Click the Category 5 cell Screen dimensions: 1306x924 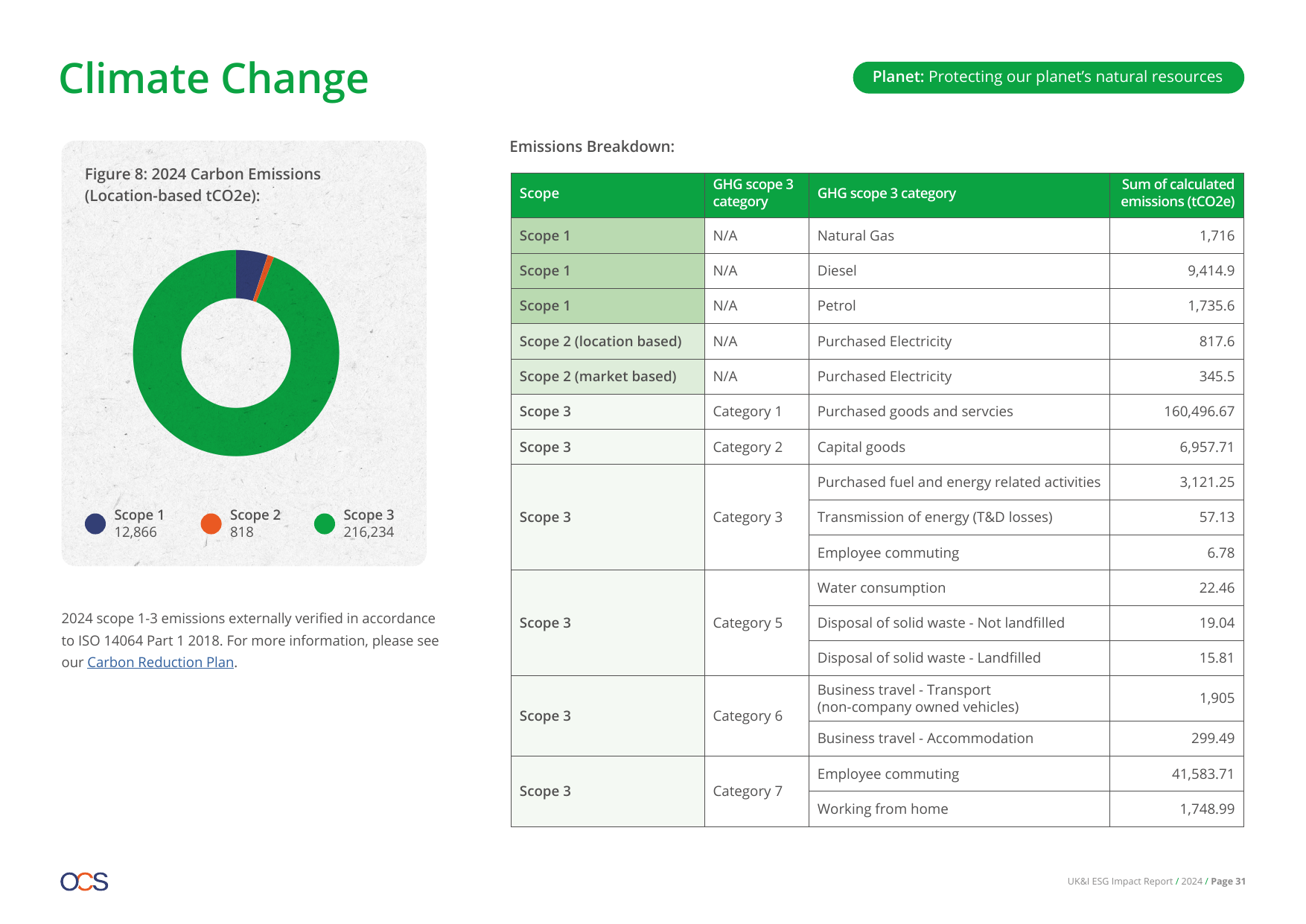coord(756,623)
